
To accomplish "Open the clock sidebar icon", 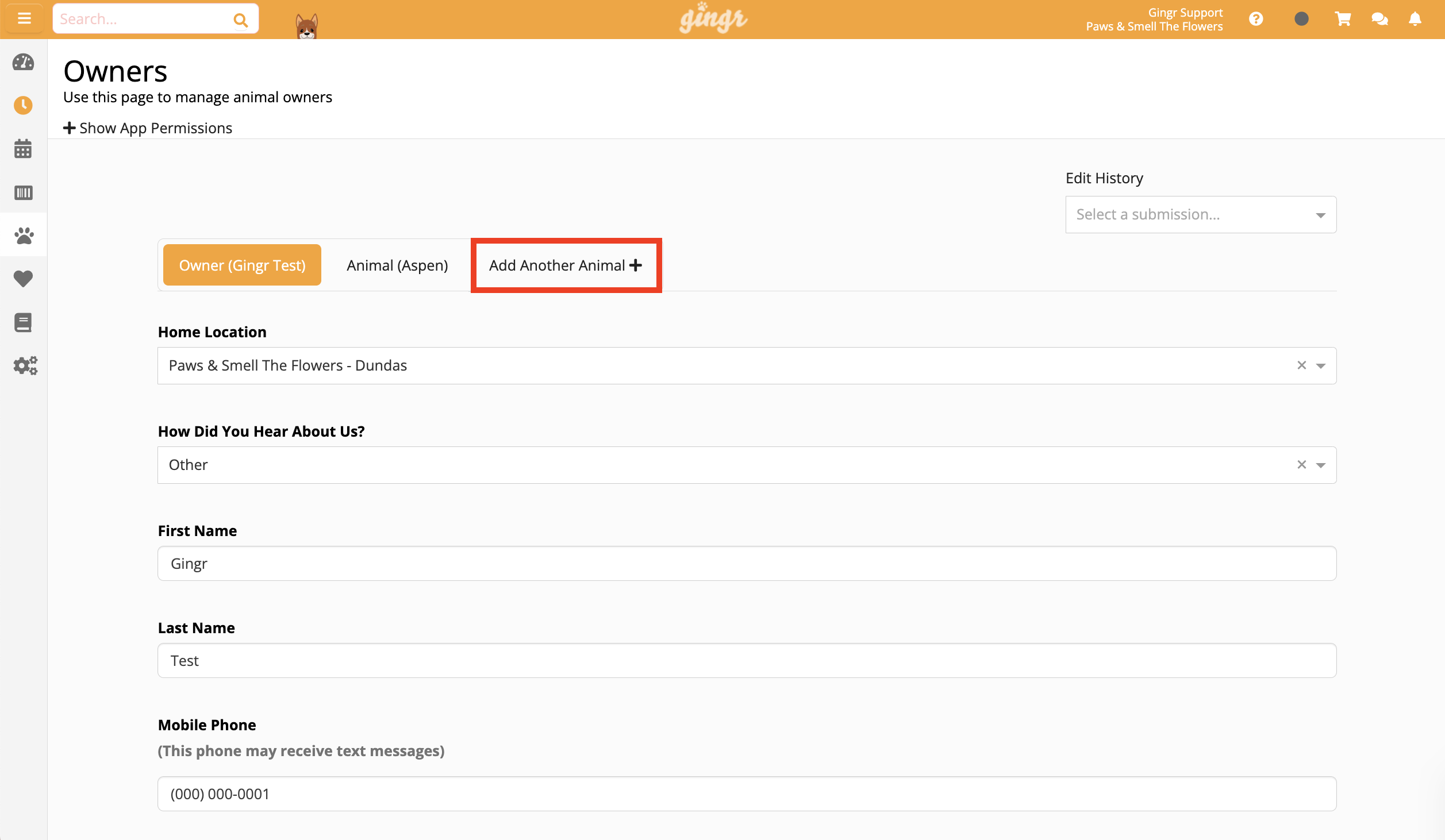I will tap(24, 105).
